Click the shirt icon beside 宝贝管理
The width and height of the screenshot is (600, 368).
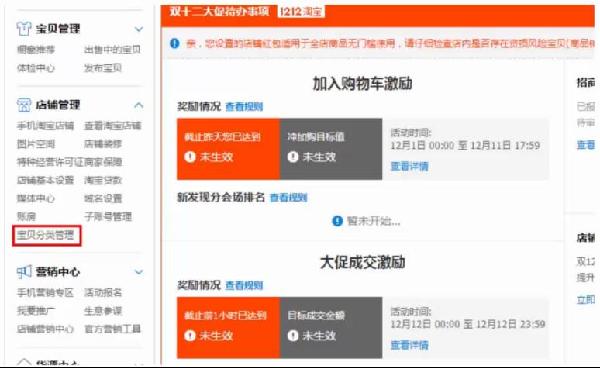24,29
